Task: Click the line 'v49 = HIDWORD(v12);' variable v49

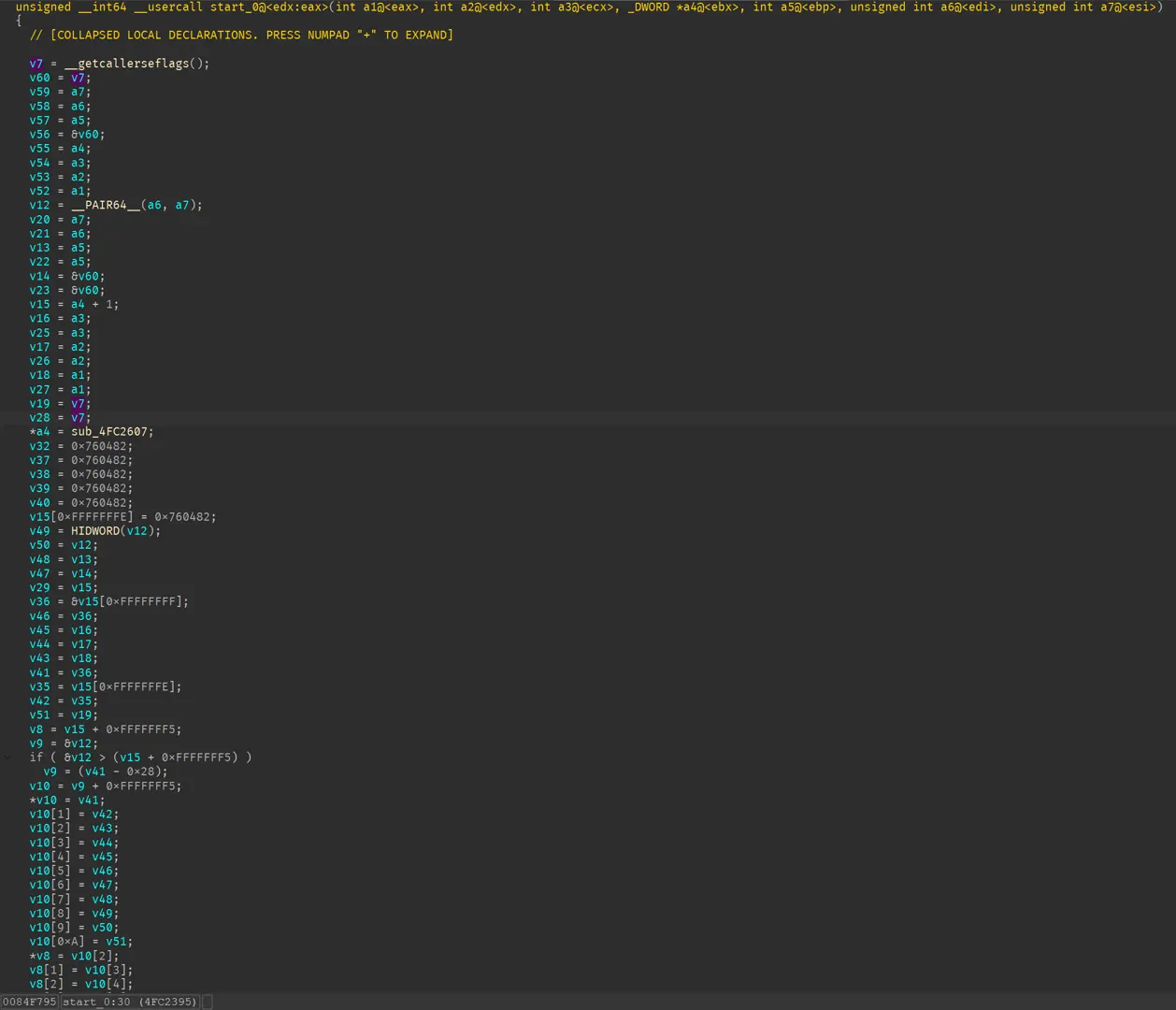Action: [x=39, y=531]
